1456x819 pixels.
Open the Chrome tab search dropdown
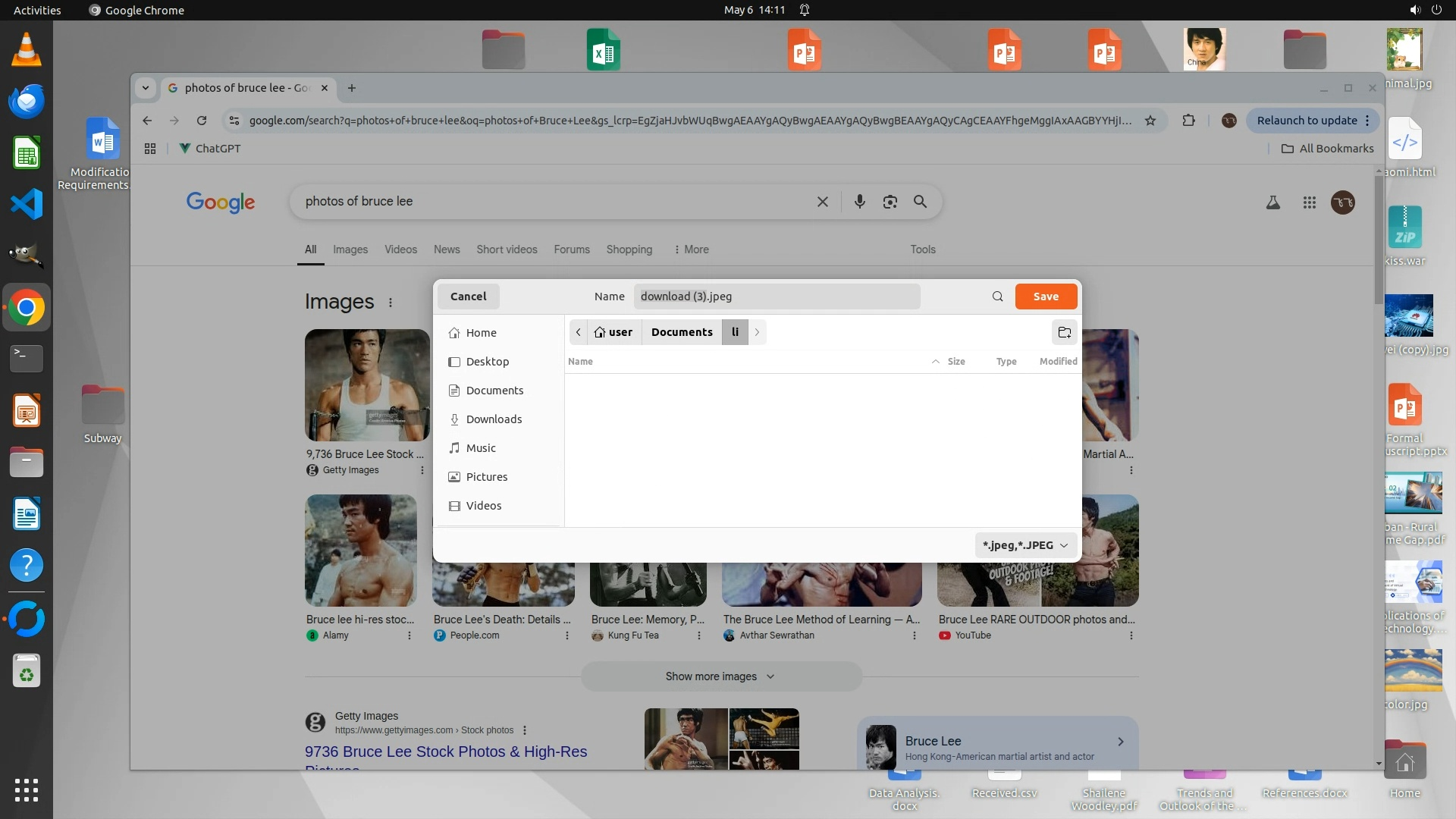point(145,88)
